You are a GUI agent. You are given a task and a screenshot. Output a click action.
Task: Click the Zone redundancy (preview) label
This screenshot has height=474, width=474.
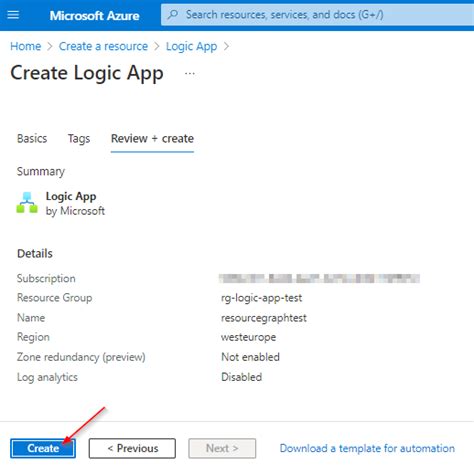[81, 357]
